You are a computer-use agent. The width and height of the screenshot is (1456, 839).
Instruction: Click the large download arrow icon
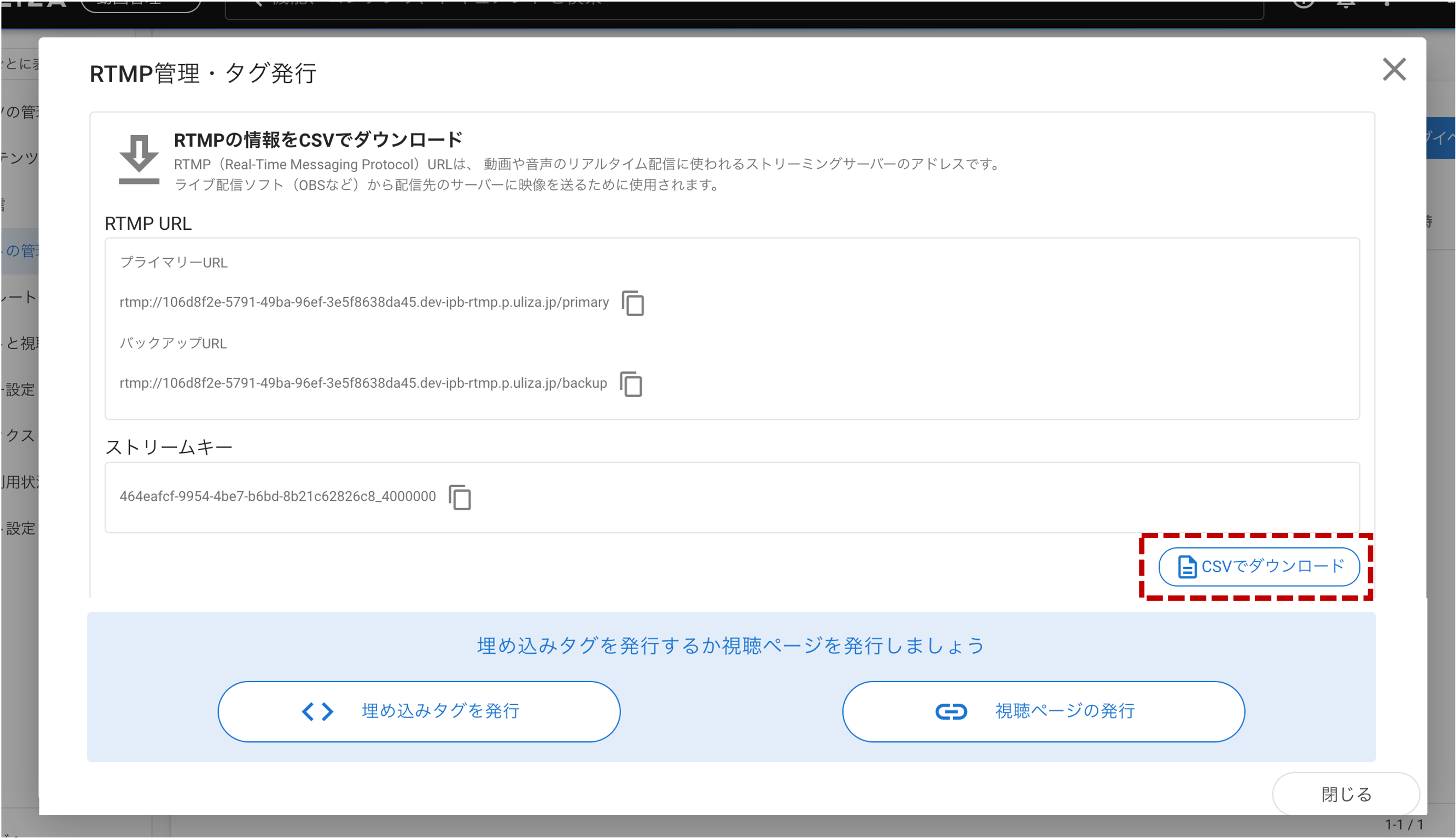coord(139,159)
